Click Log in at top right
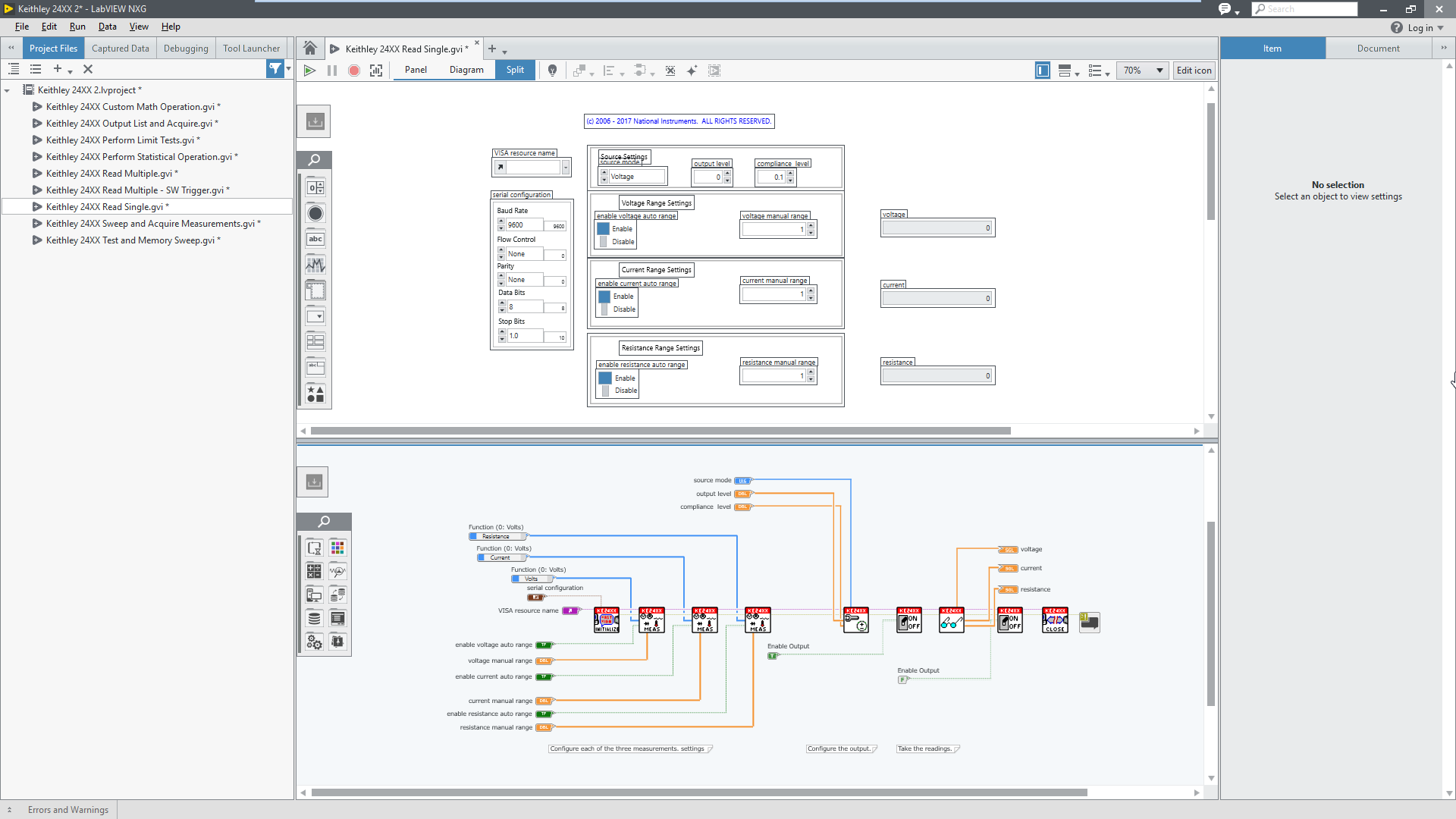 coord(1420,28)
